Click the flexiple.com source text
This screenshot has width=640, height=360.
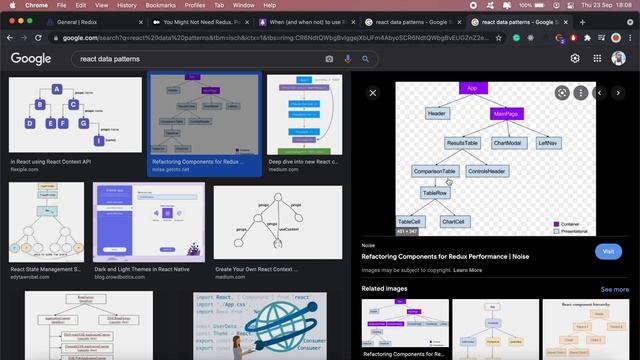pyautogui.click(x=24, y=169)
